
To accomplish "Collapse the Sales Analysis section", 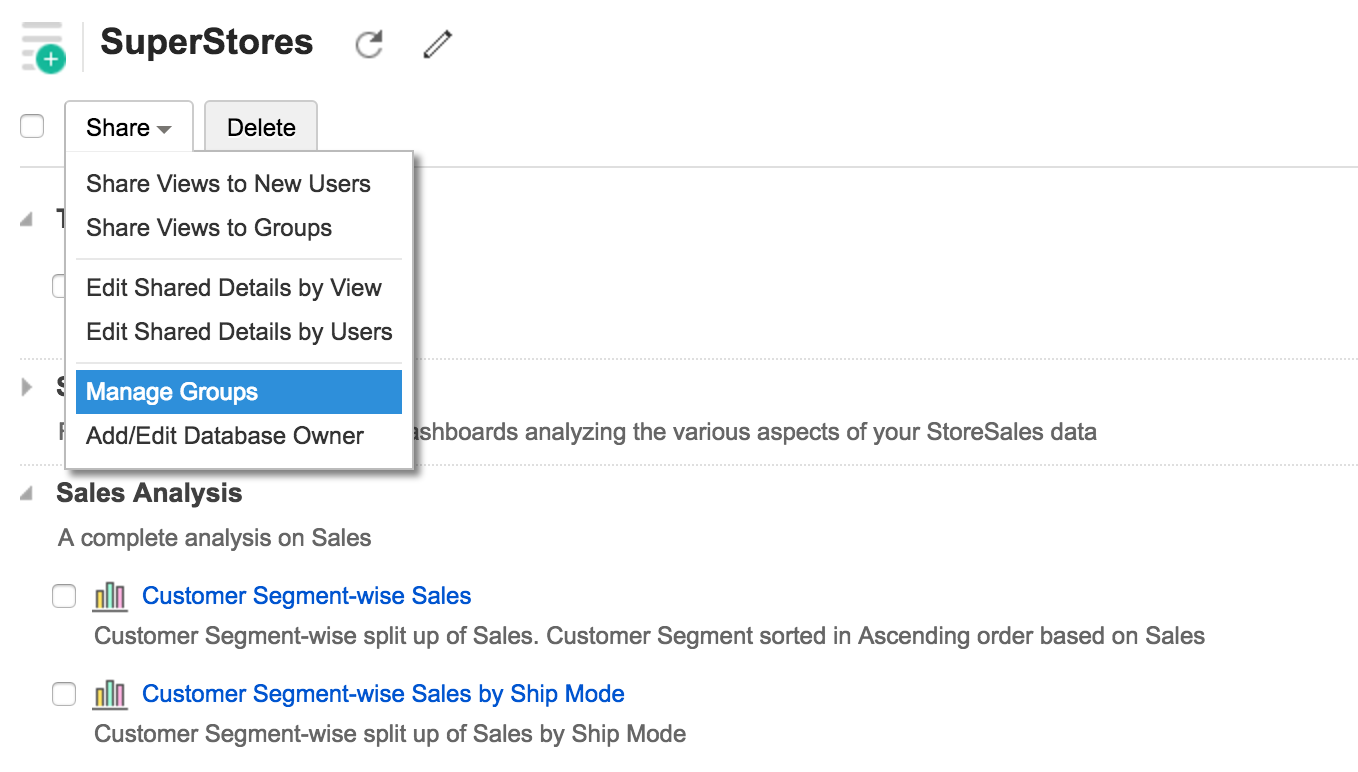I will tap(27, 494).
